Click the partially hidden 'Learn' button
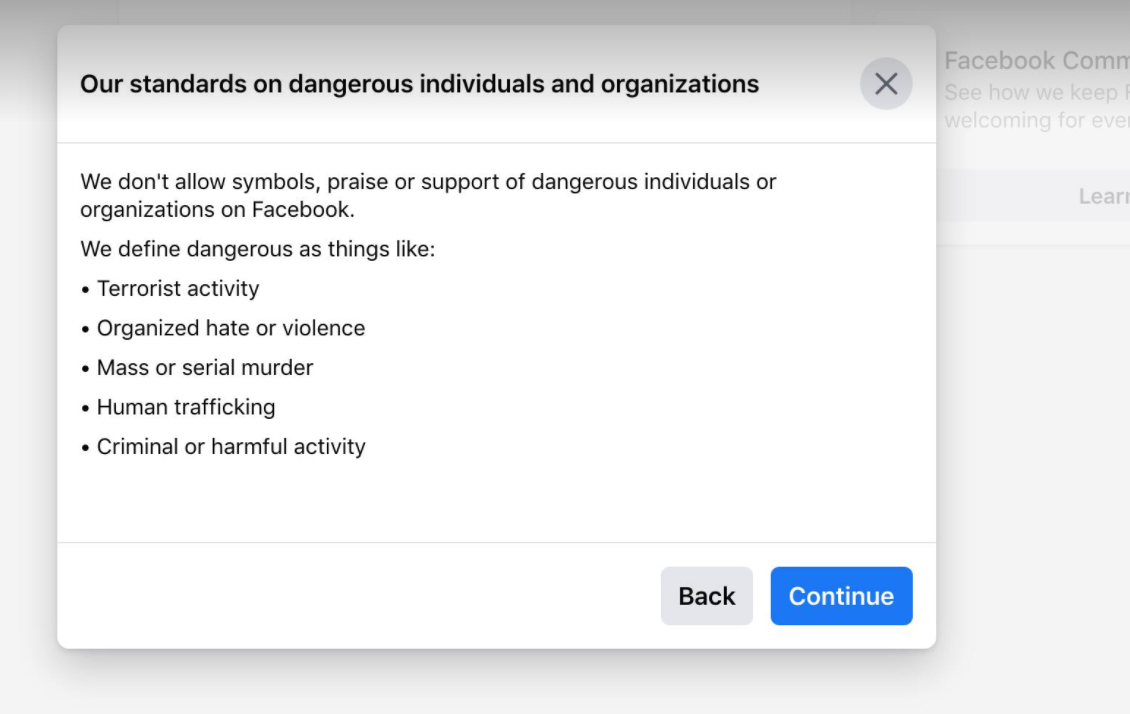This screenshot has height=714, width=1130. 1102,197
